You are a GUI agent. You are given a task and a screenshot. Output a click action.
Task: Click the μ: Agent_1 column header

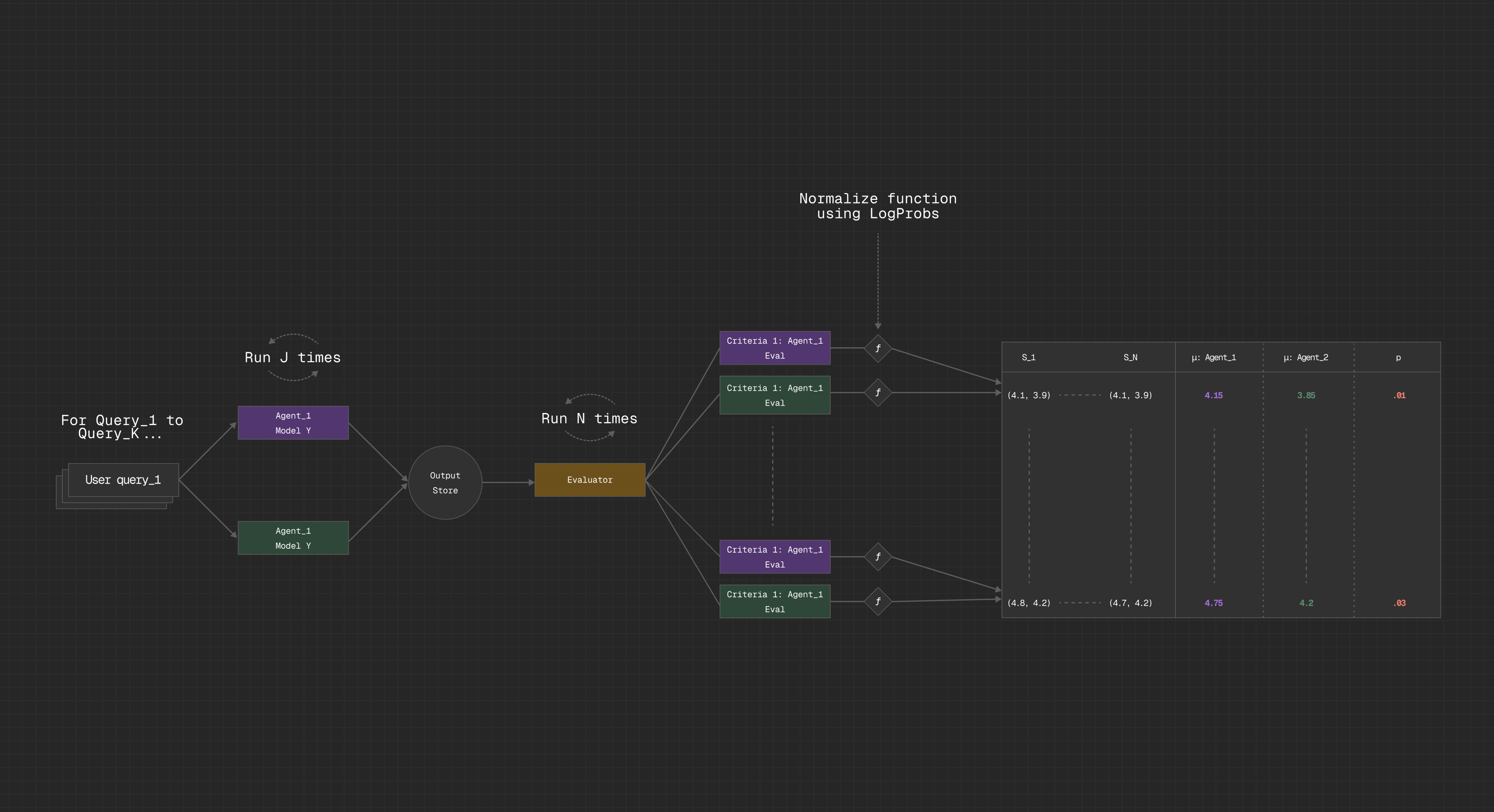[x=1213, y=357]
